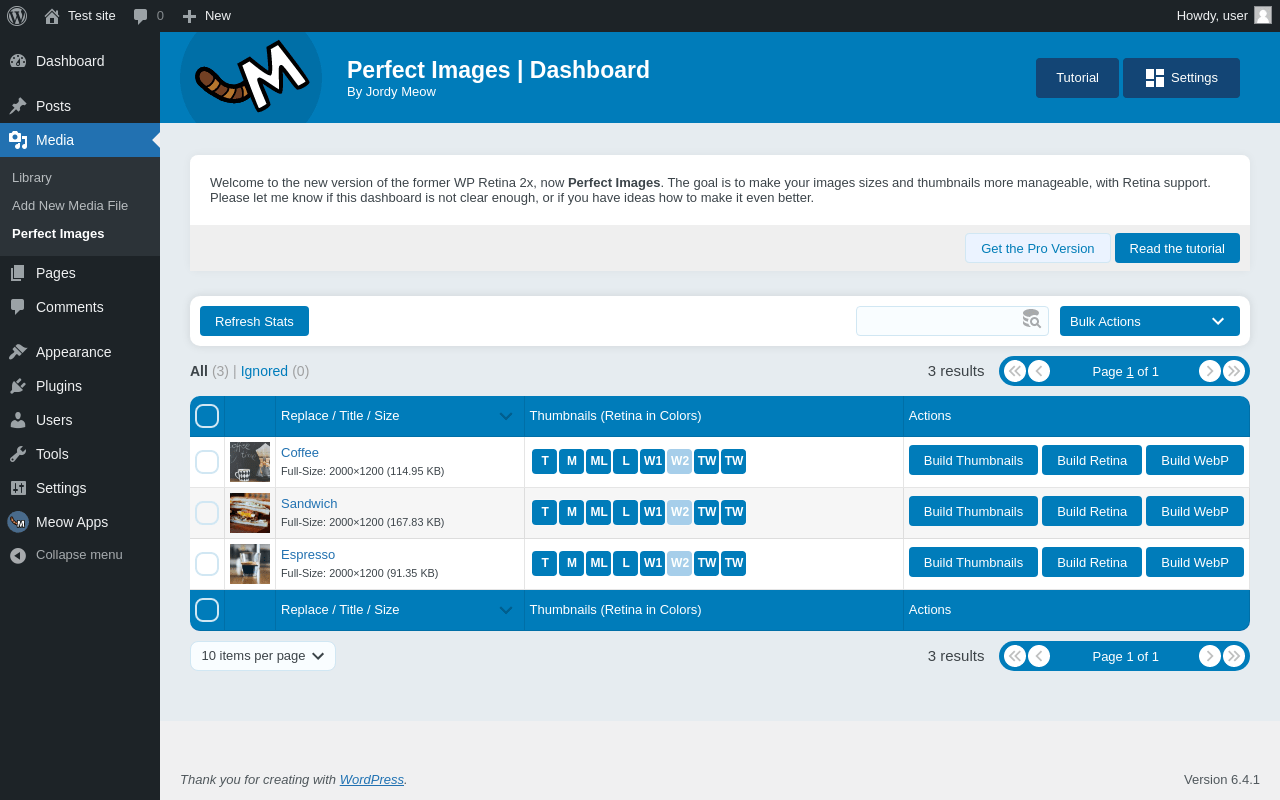This screenshot has height=800, width=1280.
Task: Go to first page, bottom pagination
Action: (x=1015, y=656)
